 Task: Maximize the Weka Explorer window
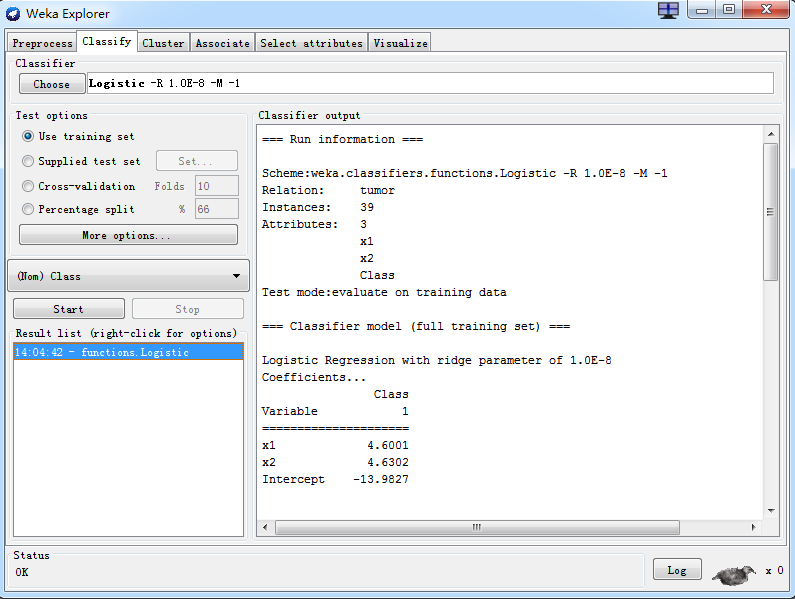pos(729,10)
